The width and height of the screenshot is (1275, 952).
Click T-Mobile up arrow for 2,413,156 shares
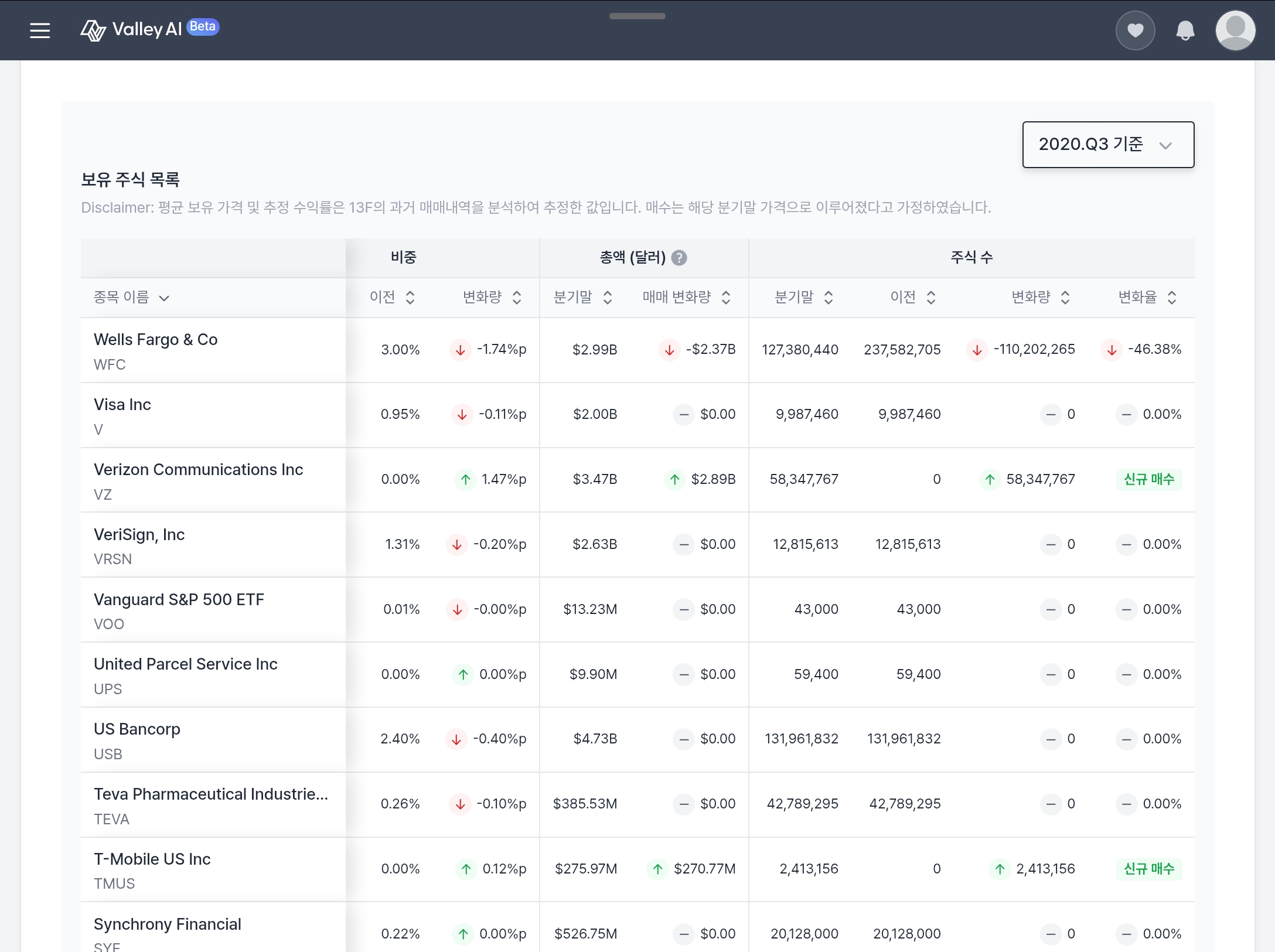point(1000,869)
